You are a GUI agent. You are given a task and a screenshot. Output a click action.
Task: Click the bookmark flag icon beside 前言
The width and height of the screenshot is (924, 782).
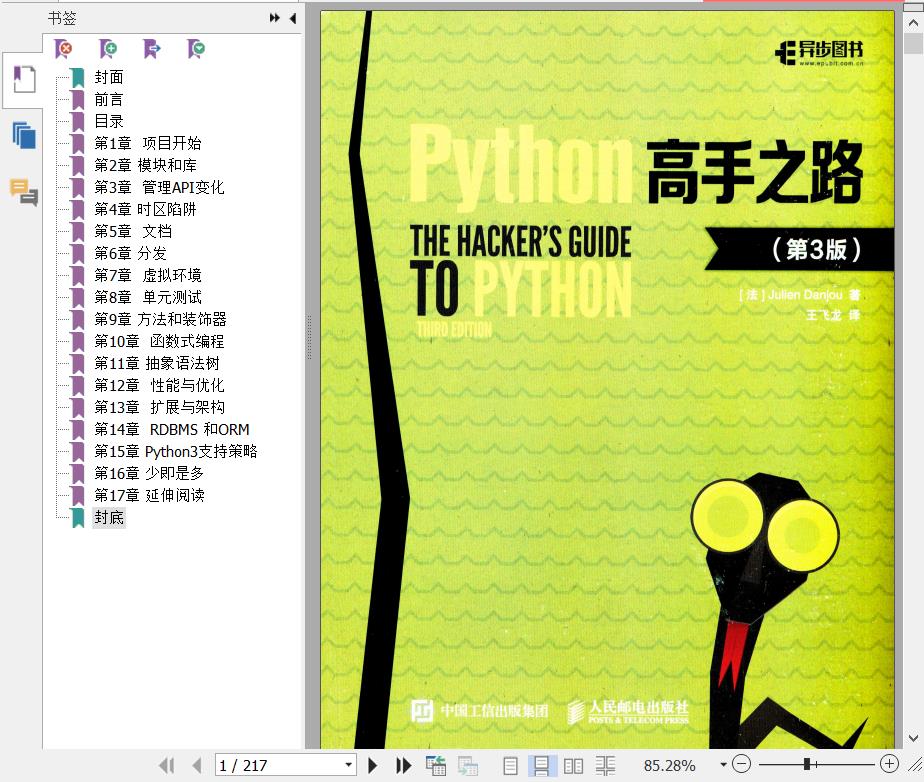78,99
